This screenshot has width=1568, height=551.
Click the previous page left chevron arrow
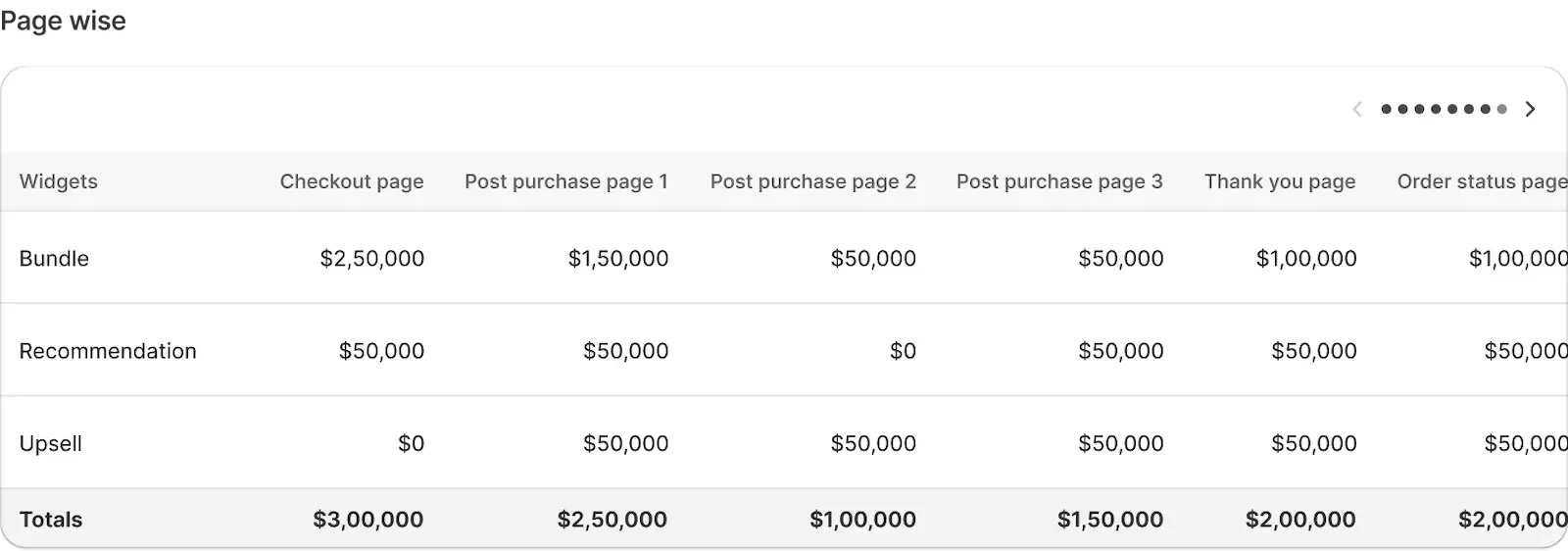[1357, 109]
